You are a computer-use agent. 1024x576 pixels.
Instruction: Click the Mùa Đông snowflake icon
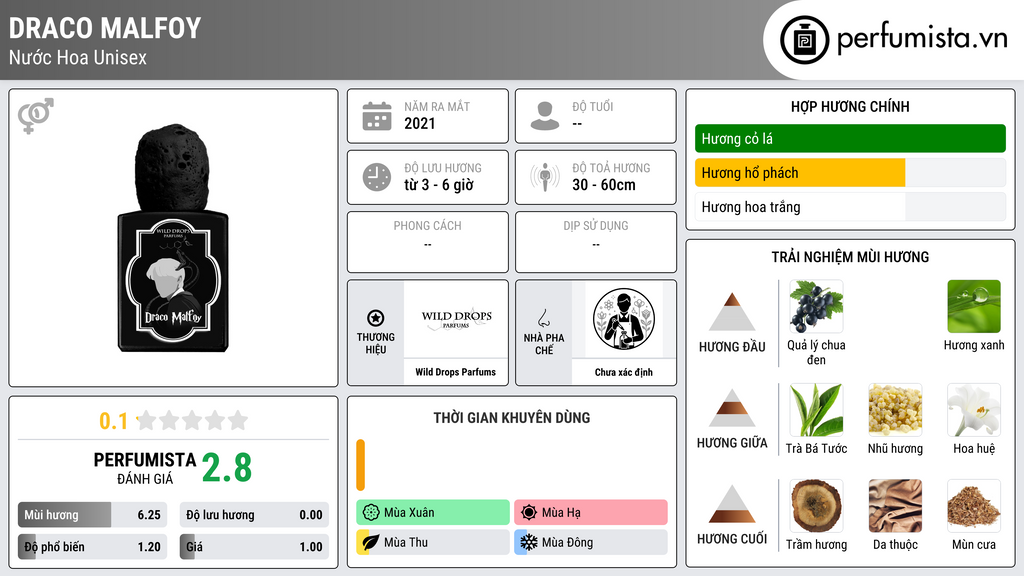click(x=529, y=542)
